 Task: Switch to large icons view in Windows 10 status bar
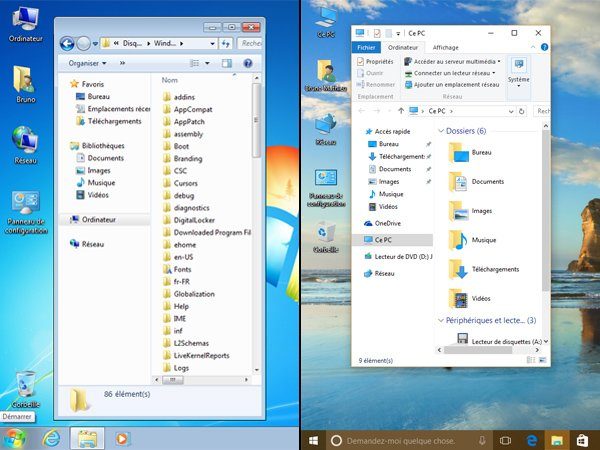[x=543, y=360]
